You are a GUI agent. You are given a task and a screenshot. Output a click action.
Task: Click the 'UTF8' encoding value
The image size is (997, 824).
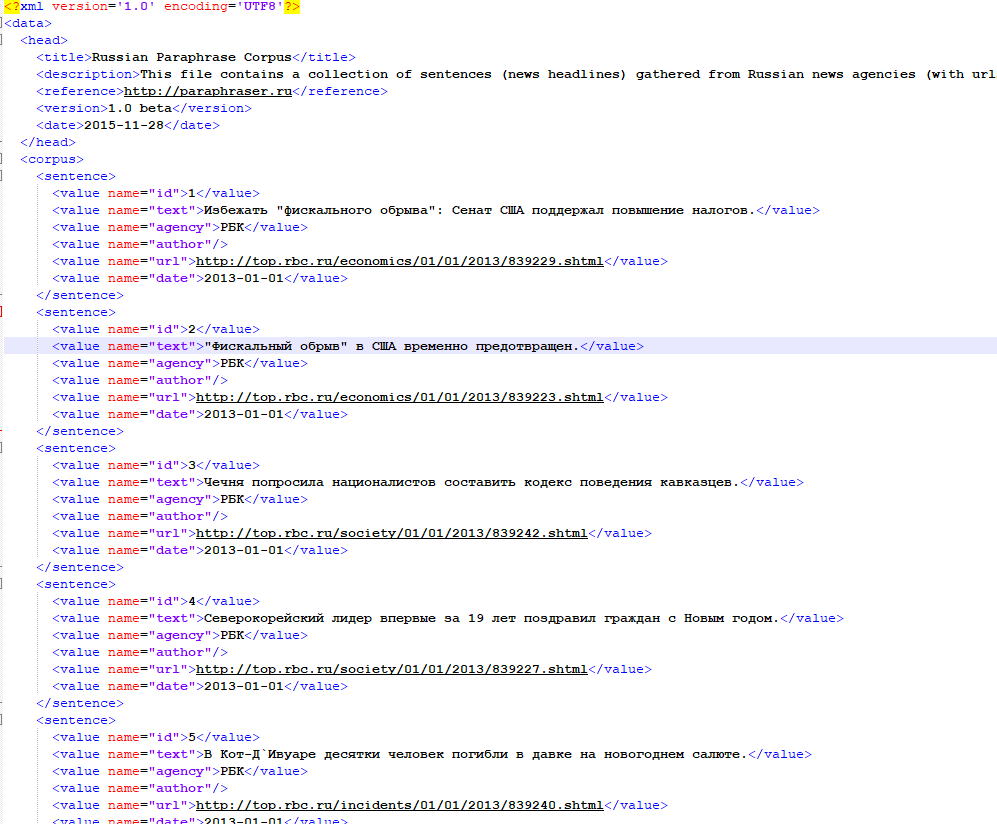[x=260, y=6]
